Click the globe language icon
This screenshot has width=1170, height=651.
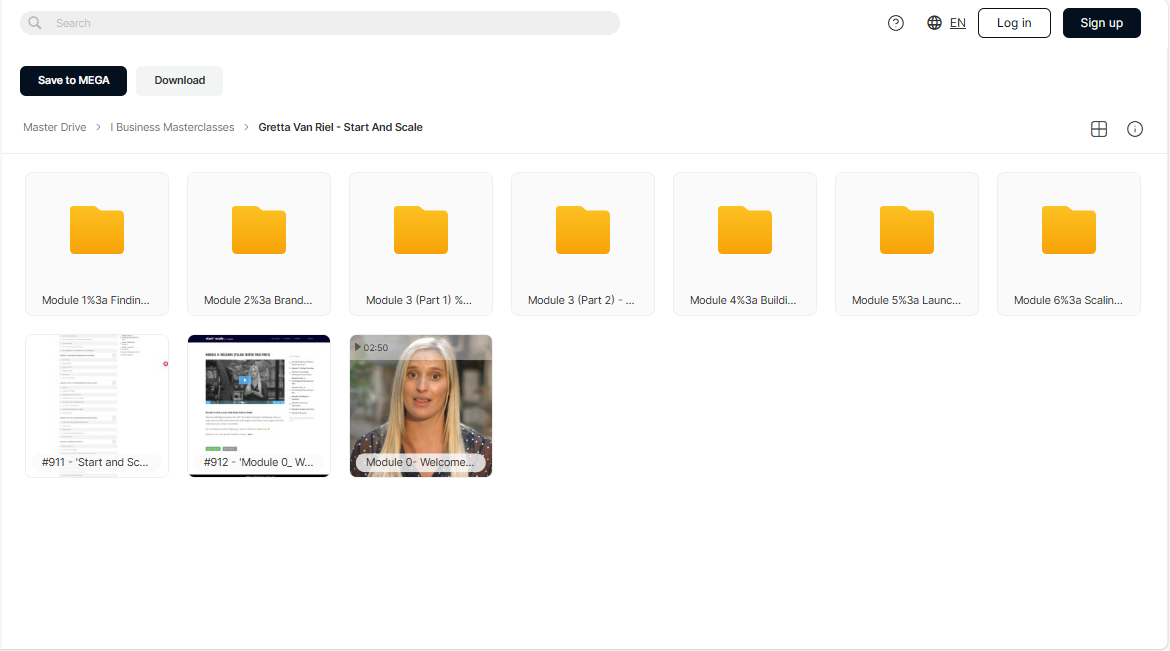934,23
